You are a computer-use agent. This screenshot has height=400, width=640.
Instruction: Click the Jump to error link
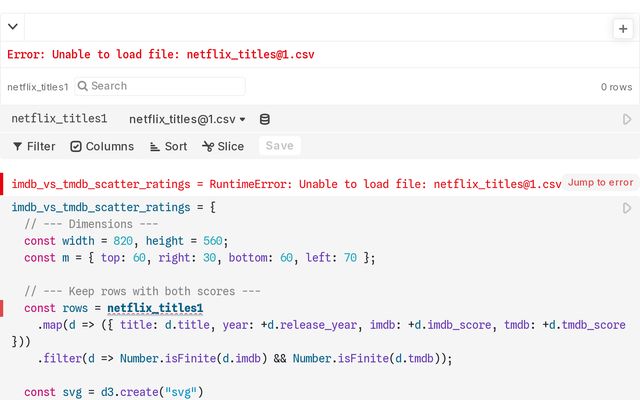tap(600, 182)
